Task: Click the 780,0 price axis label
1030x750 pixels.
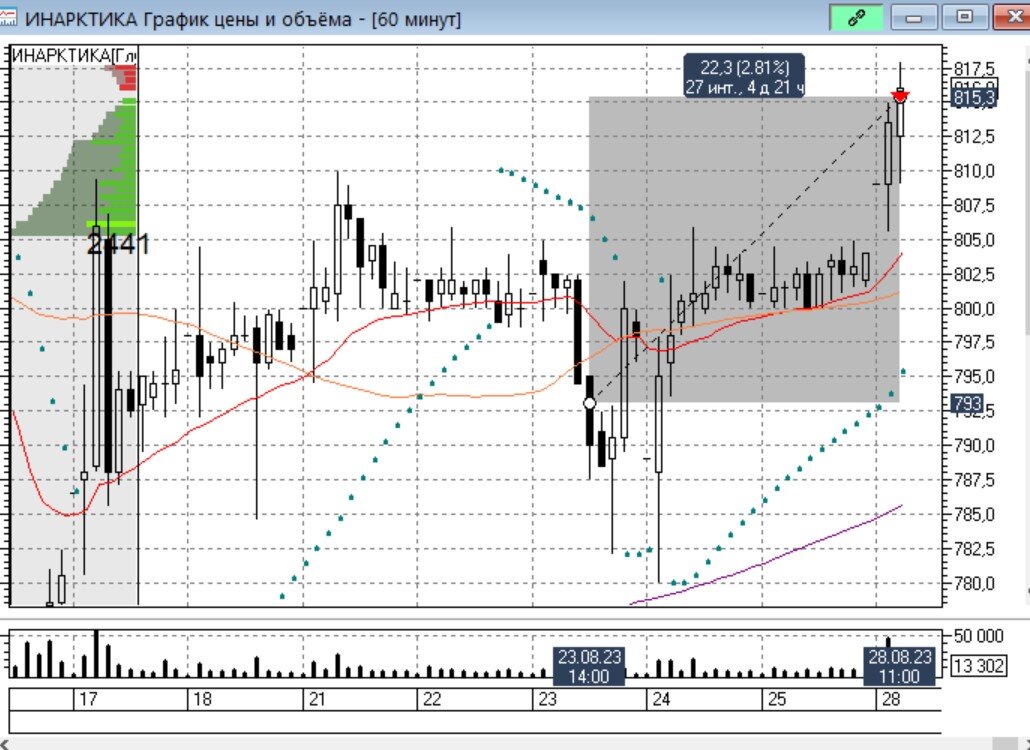Action: pos(974,583)
